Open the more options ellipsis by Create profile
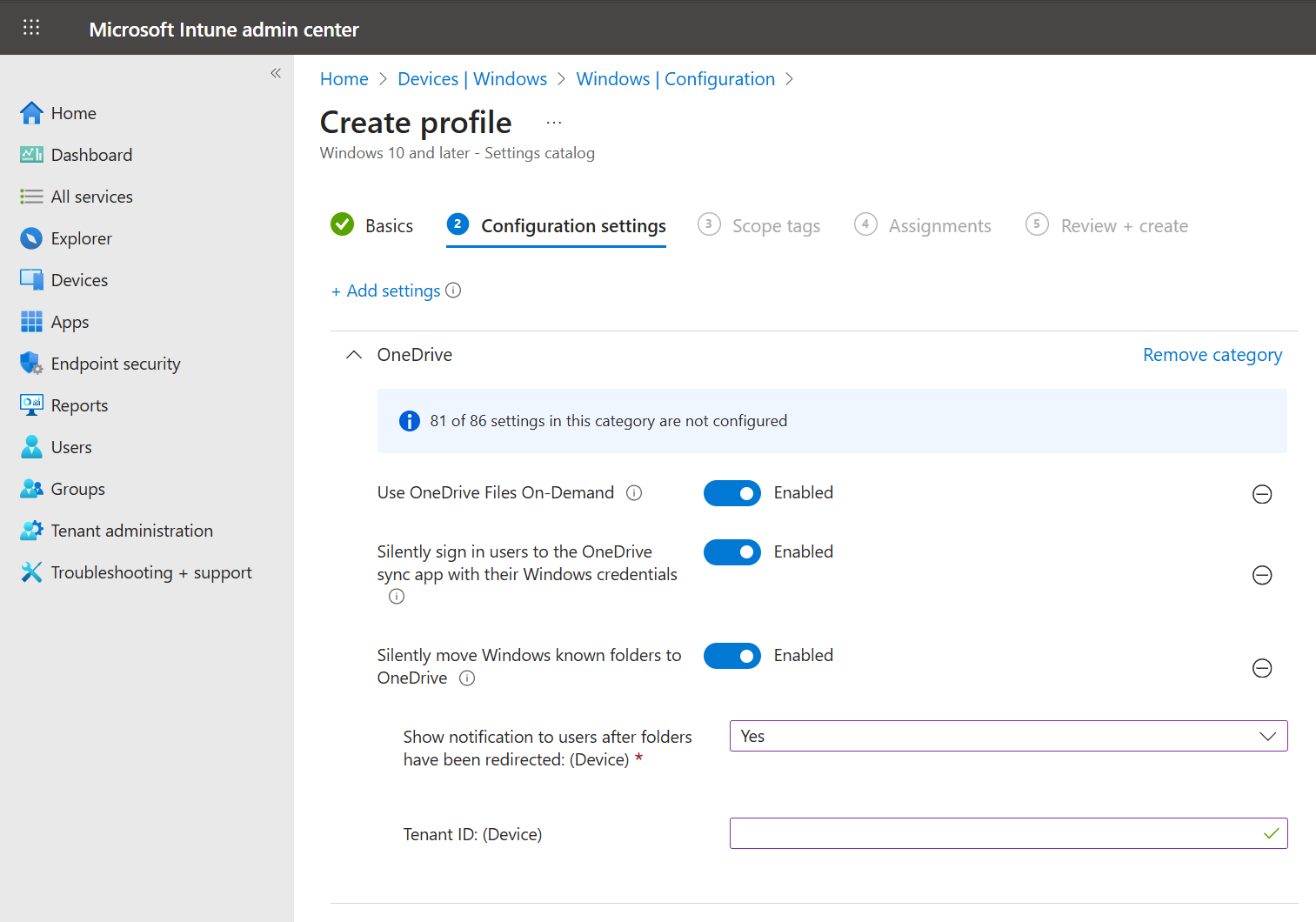This screenshot has height=922, width=1316. pos(554,123)
